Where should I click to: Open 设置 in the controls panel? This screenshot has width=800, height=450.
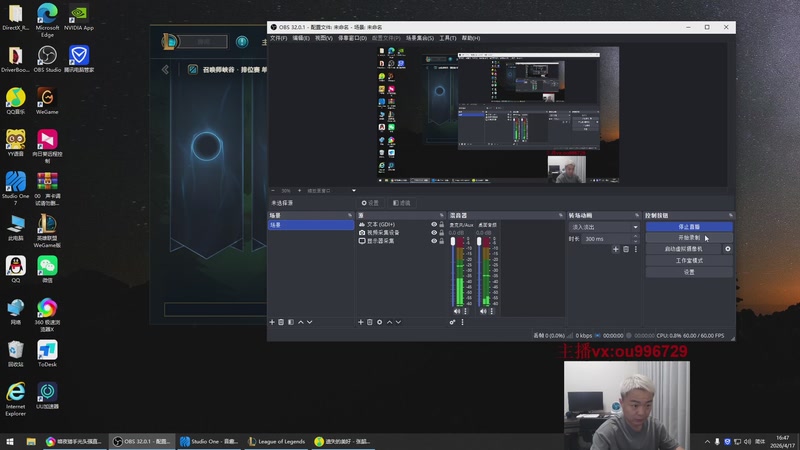tap(689, 272)
